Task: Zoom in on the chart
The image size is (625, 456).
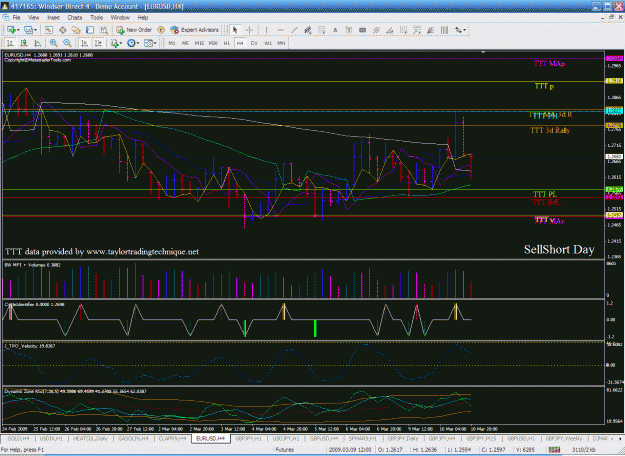Action: tap(53, 43)
